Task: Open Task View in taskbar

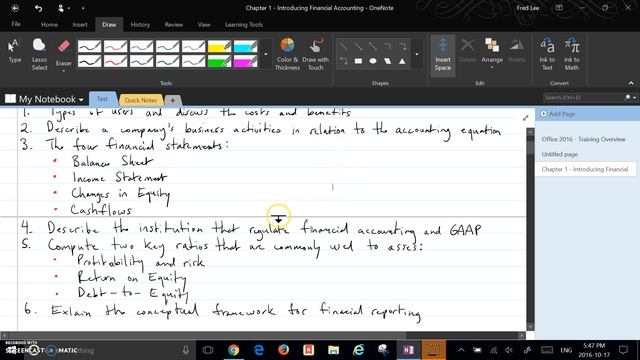Action: pyautogui.click(x=208, y=350)
